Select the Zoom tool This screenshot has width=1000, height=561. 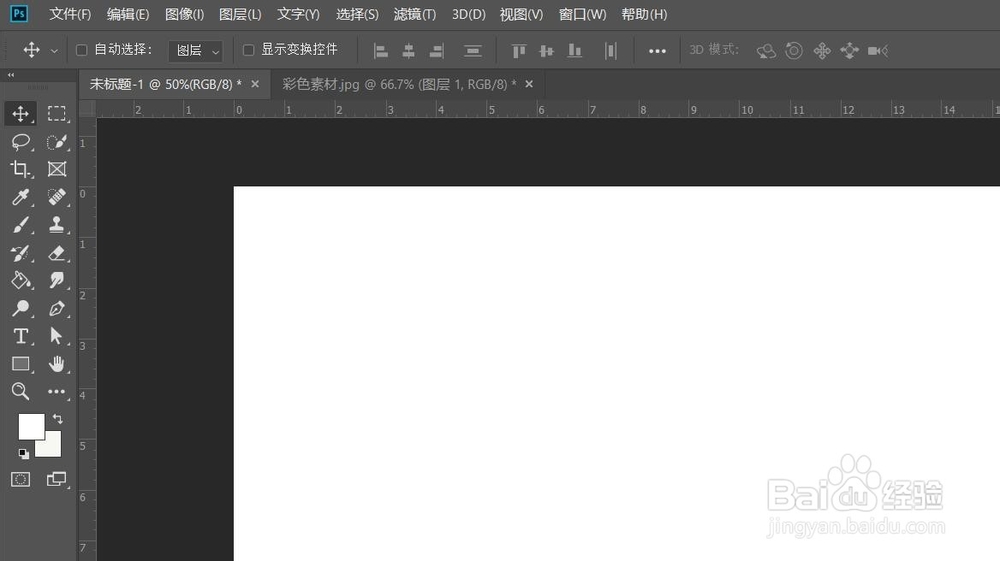[20, 391]
